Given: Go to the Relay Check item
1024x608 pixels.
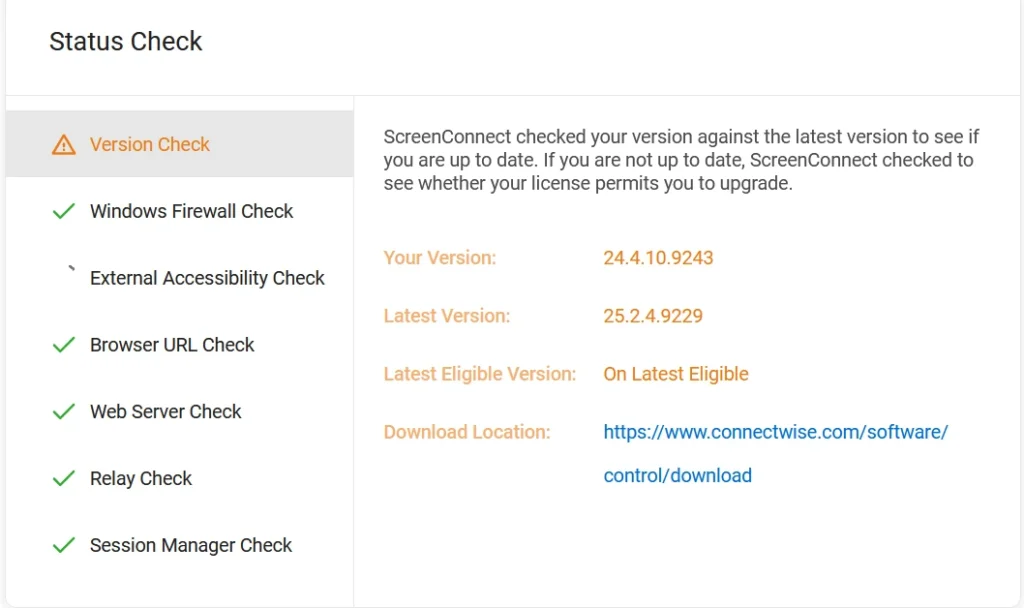Looking at the screenshot, I should pos(141,479).
